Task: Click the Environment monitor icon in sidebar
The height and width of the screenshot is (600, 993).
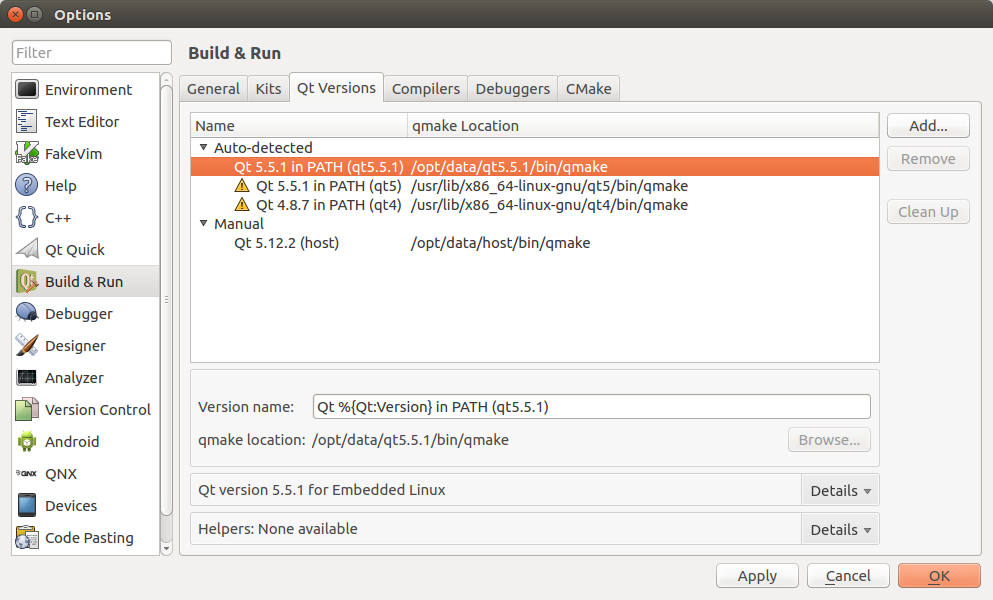Action: coord(27,90)
